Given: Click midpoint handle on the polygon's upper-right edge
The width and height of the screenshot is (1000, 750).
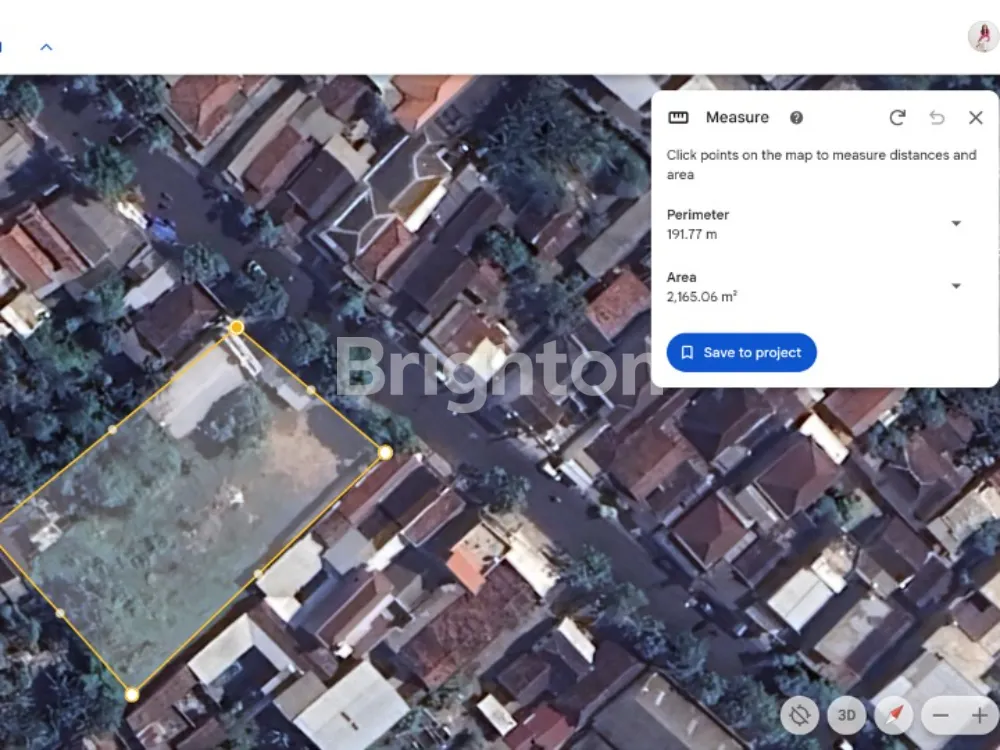Looking at the screenshot, I should 311,390.
